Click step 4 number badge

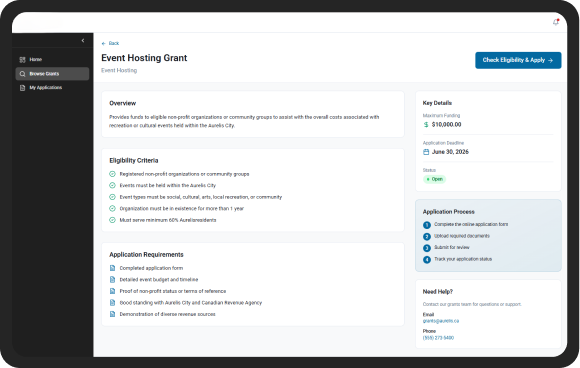(427, 260)
